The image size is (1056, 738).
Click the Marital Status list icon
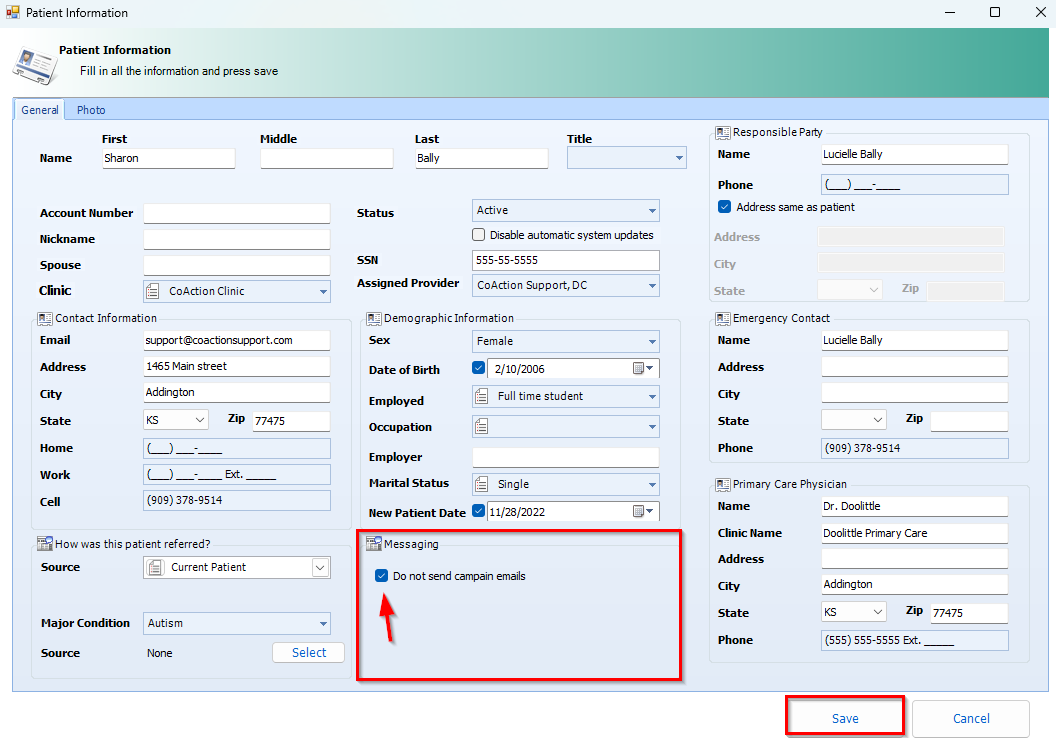pos(482,484)
